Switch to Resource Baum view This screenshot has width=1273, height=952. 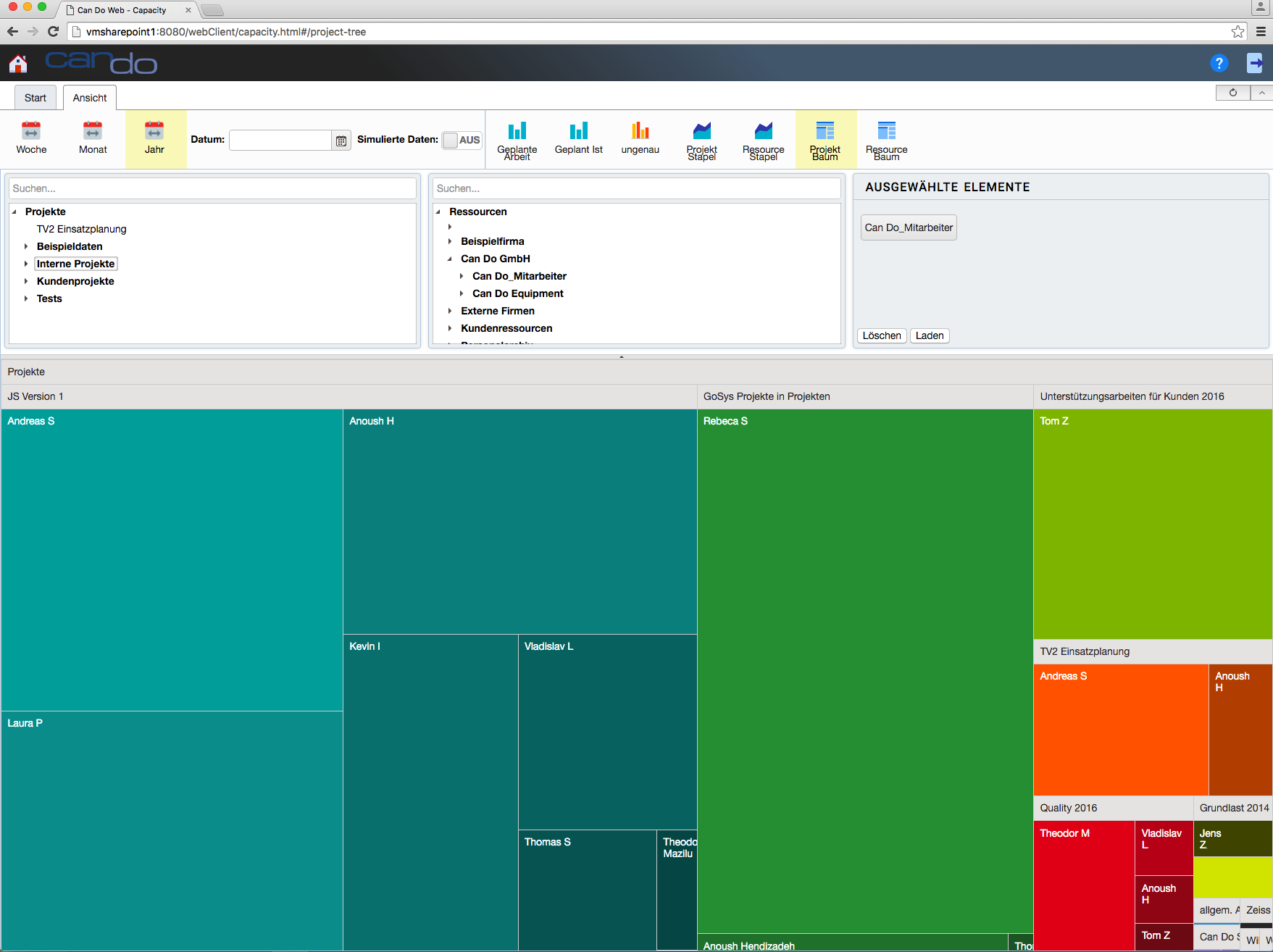(x=886, y=141)
